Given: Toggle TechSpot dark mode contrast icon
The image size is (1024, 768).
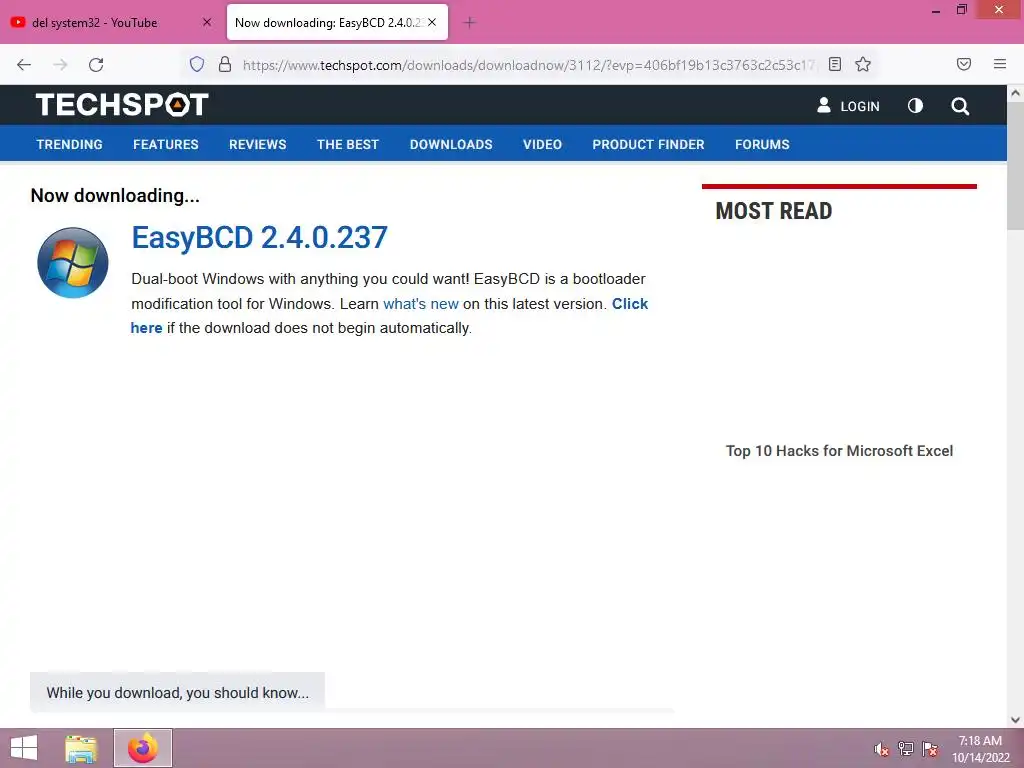Looking at the screenshot, I should click(916, 106).
